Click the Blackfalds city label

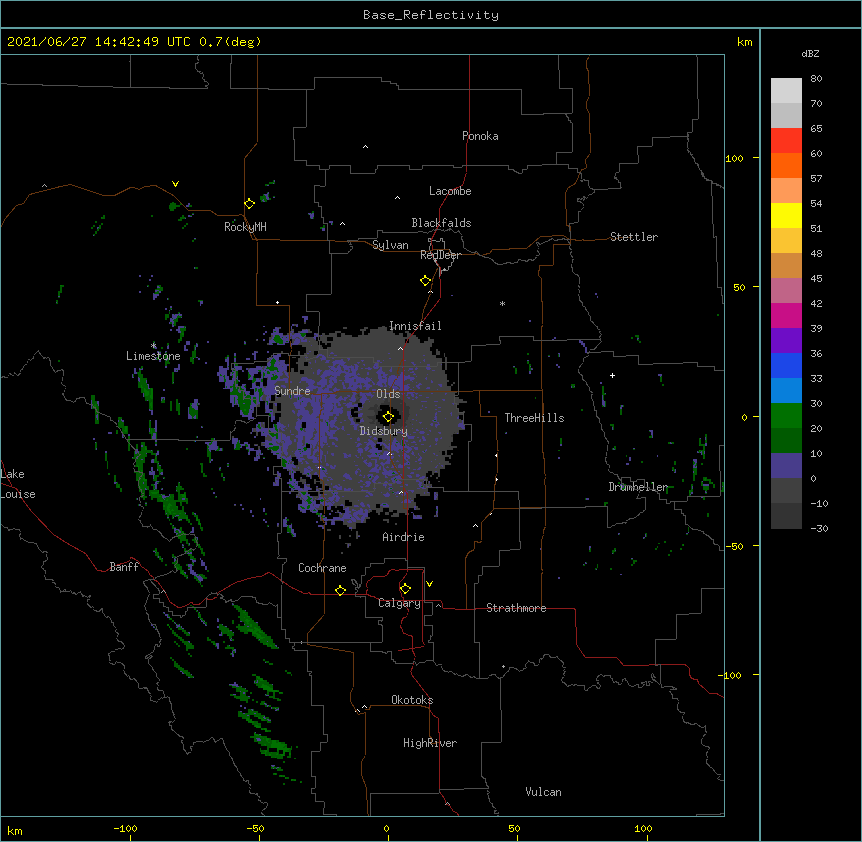coord(441,223)
